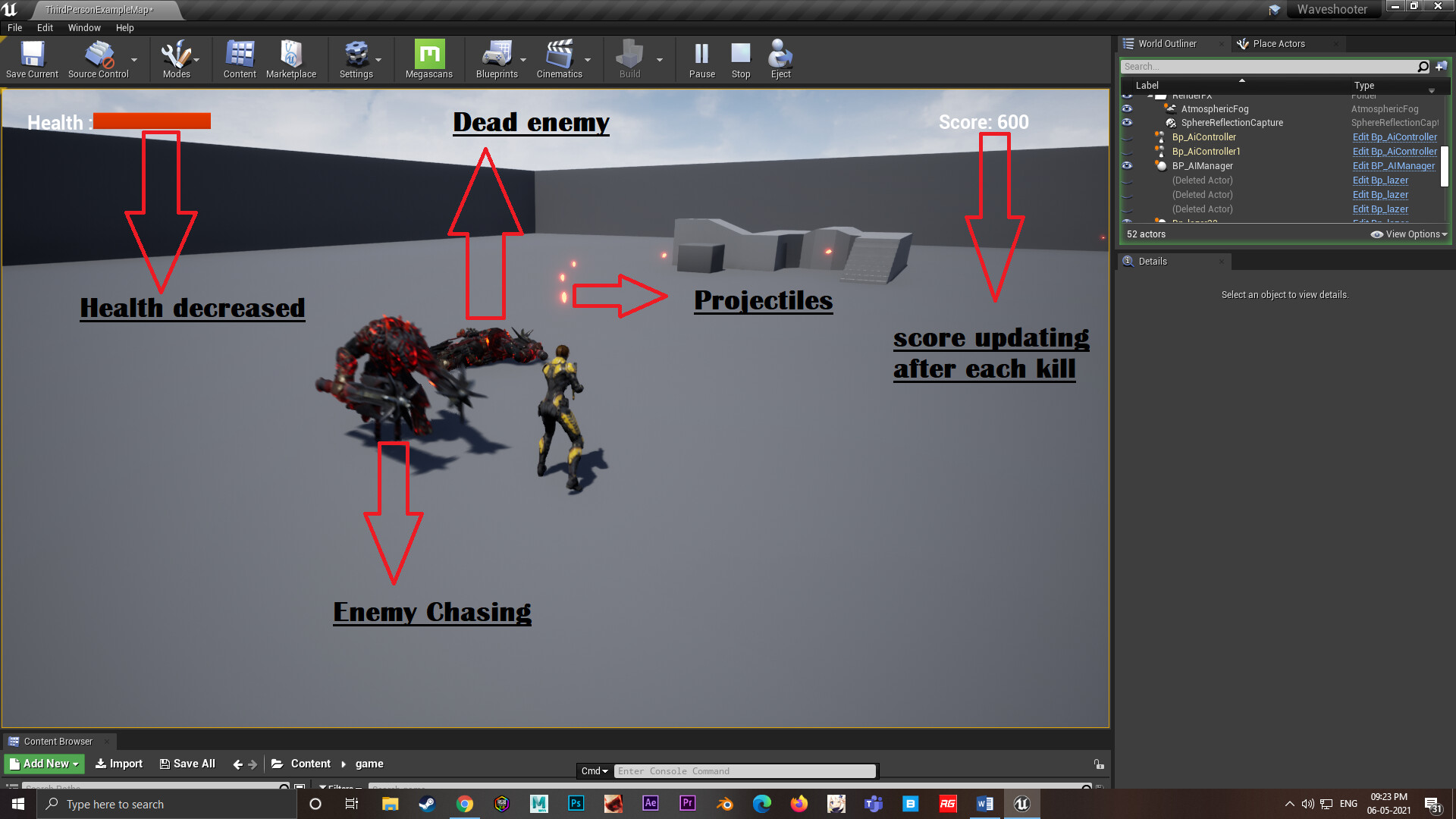This screenshot has height=819, width=1456.
Task: Click the Edit BP_AIManager link
Action: point(1393,166)
